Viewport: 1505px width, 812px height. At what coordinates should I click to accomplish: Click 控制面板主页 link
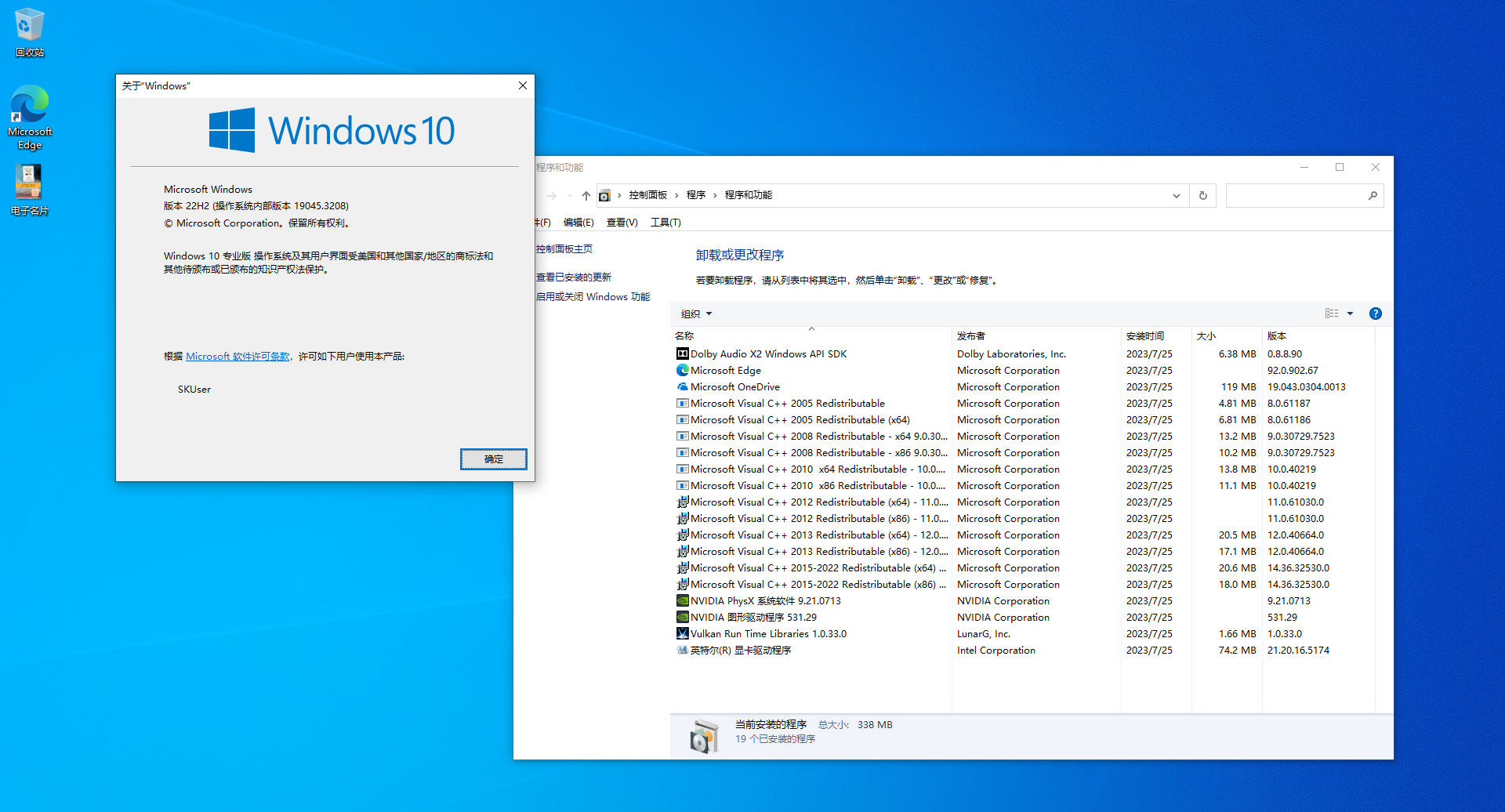coord(564,249)
